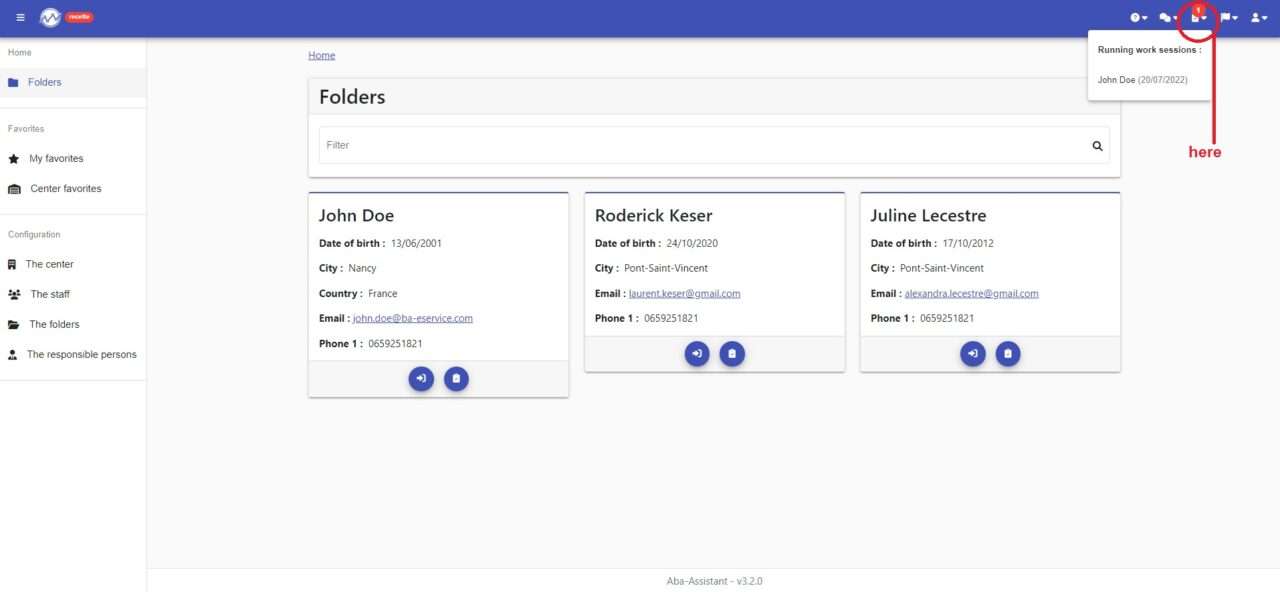
Task: Click the clipboard icon on Roderick Keser's card
Action: tap(732, 353)
